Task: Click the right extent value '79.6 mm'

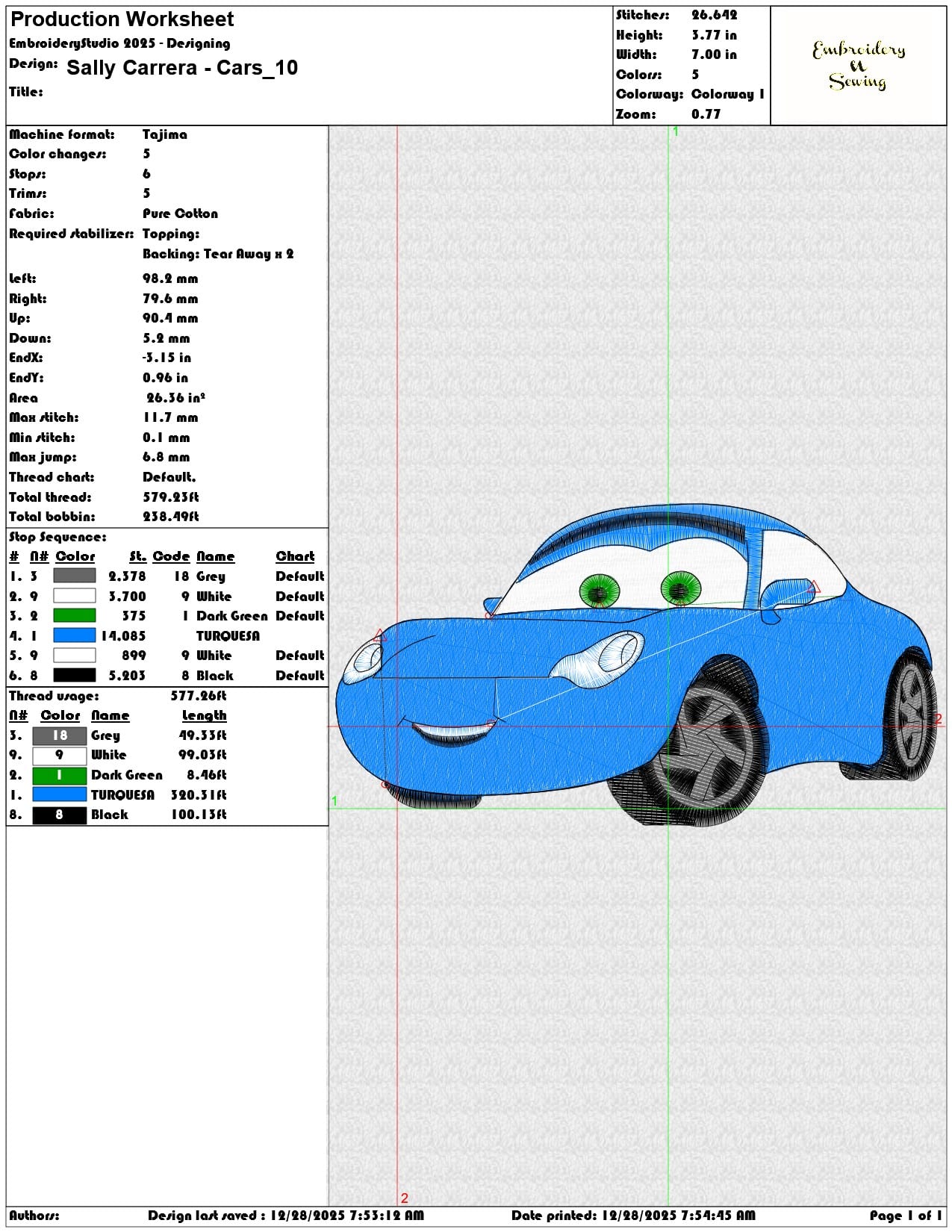Action: pyautogui.click(x=170, y=299)
